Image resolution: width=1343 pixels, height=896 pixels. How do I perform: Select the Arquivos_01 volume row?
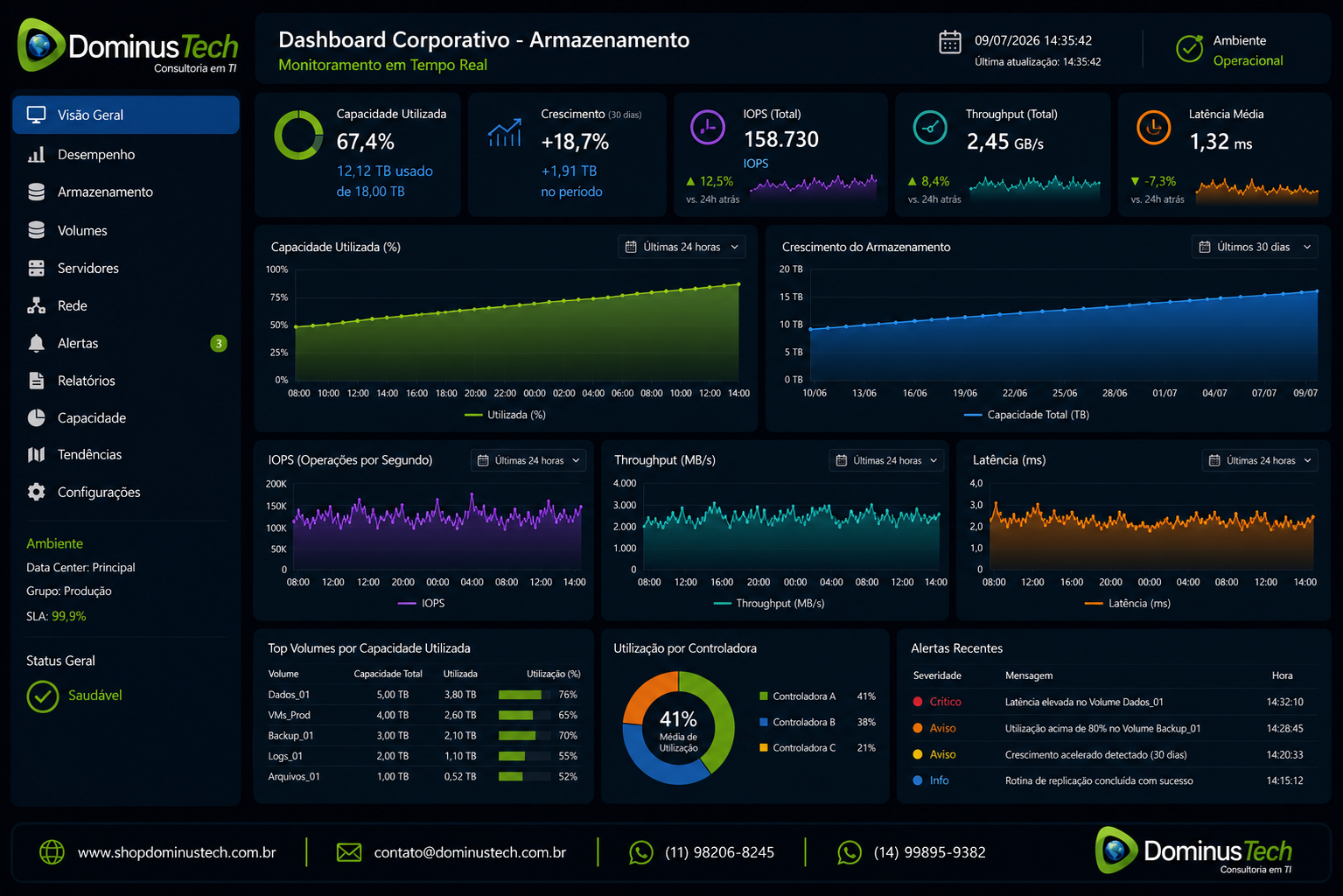coord(424,776)
